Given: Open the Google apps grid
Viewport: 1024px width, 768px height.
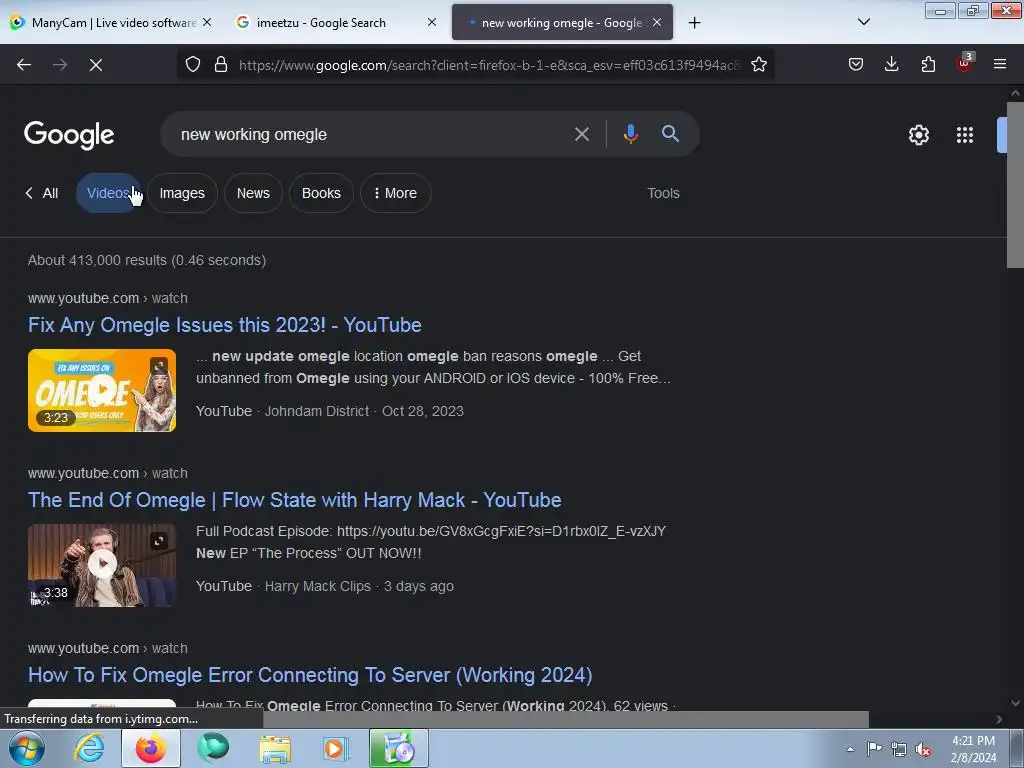Looking at the screenshot, I should point(965,135).
